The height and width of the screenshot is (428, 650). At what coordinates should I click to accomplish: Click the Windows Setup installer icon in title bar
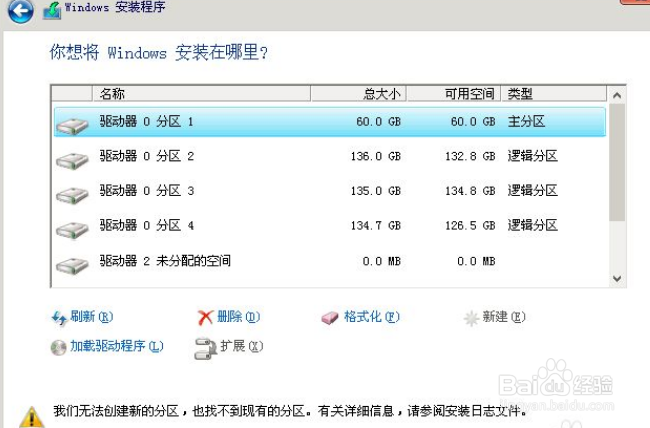[52, 10]
